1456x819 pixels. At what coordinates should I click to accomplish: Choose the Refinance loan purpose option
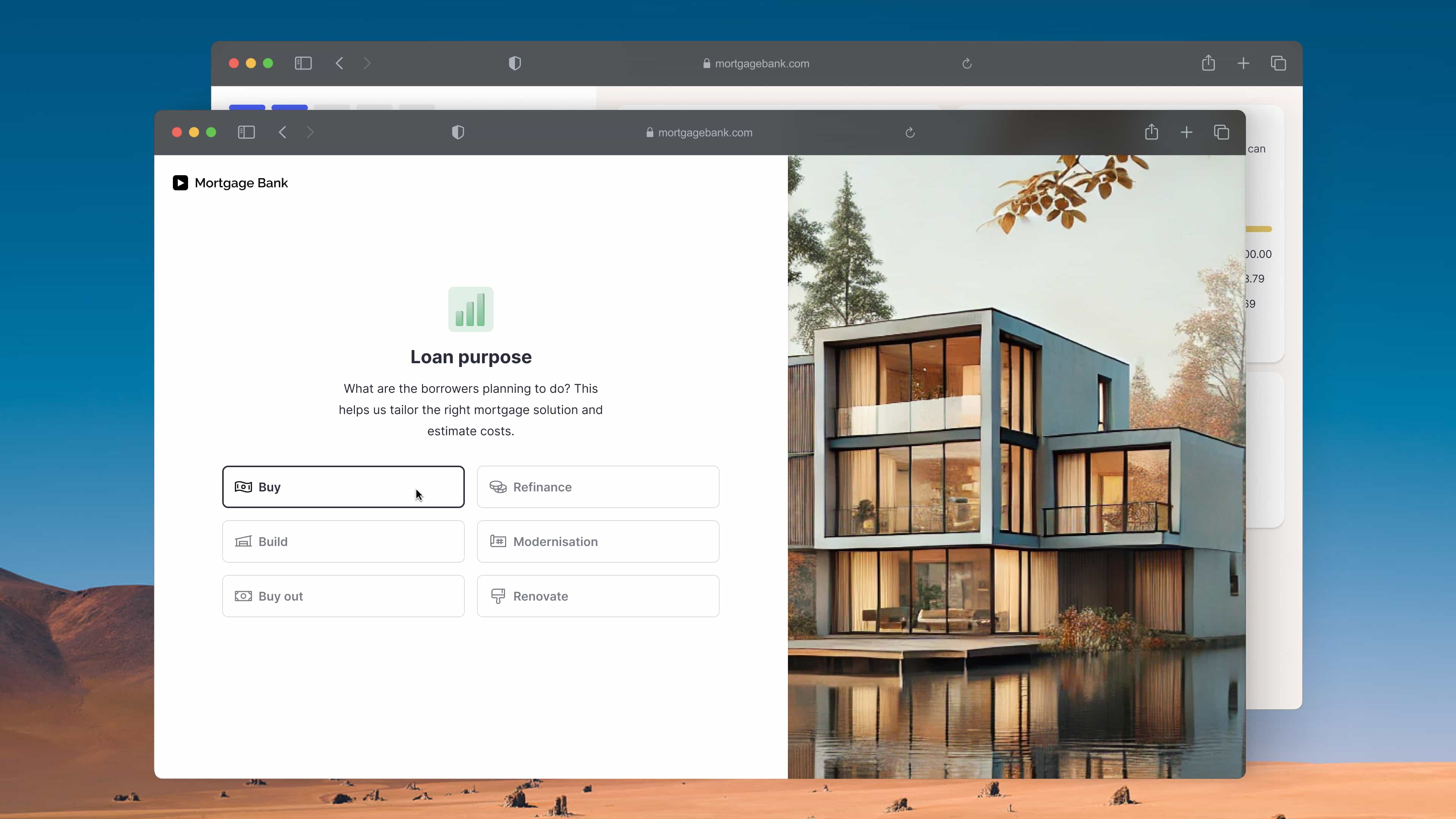point(598,486)
